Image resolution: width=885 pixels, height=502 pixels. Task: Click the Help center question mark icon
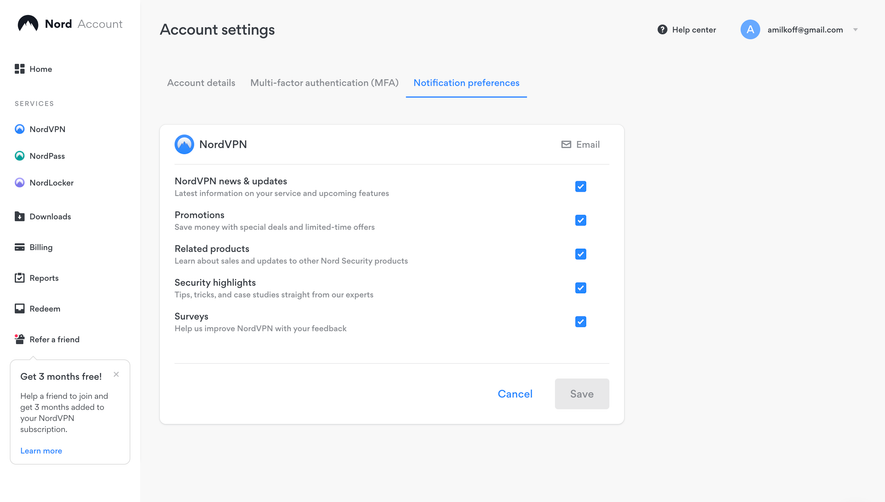(662, 29)
